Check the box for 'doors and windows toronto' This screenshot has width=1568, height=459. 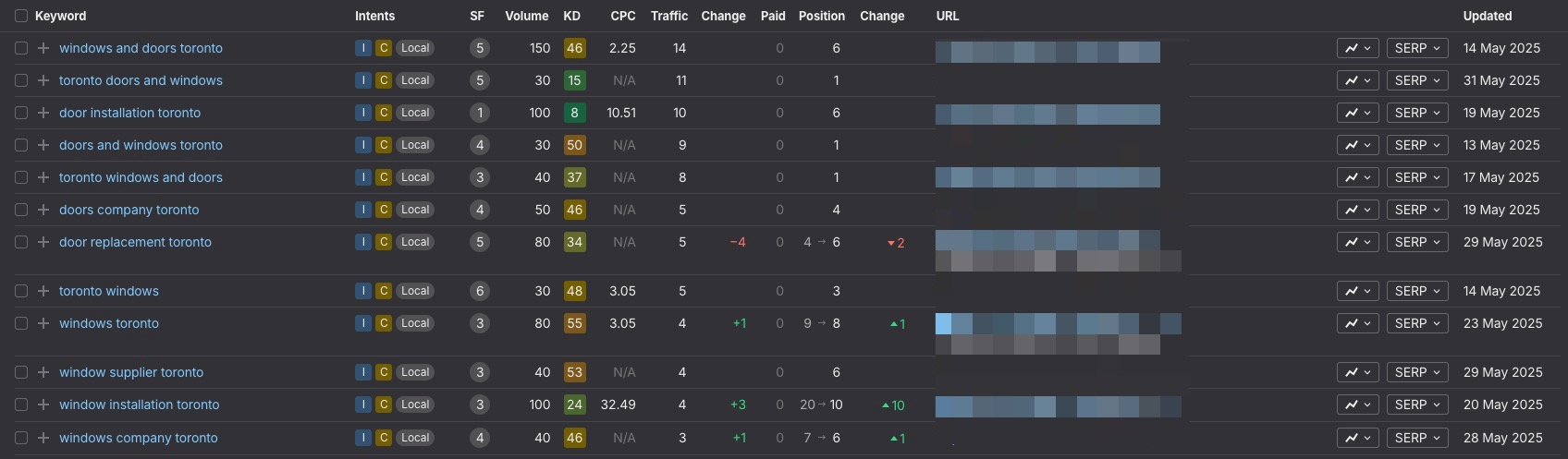[21, 145]
